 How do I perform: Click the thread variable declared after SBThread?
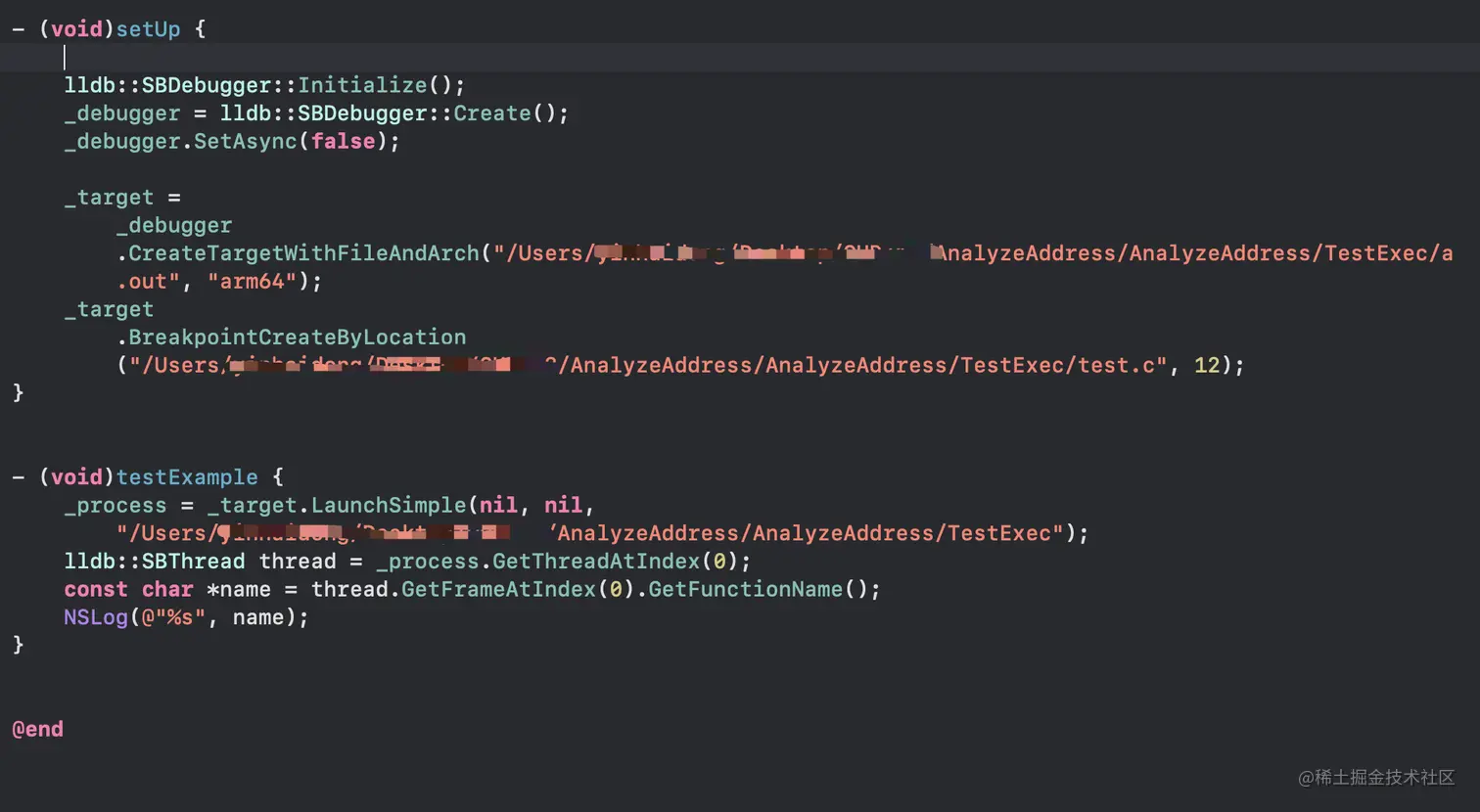click(x=298, y=562)
